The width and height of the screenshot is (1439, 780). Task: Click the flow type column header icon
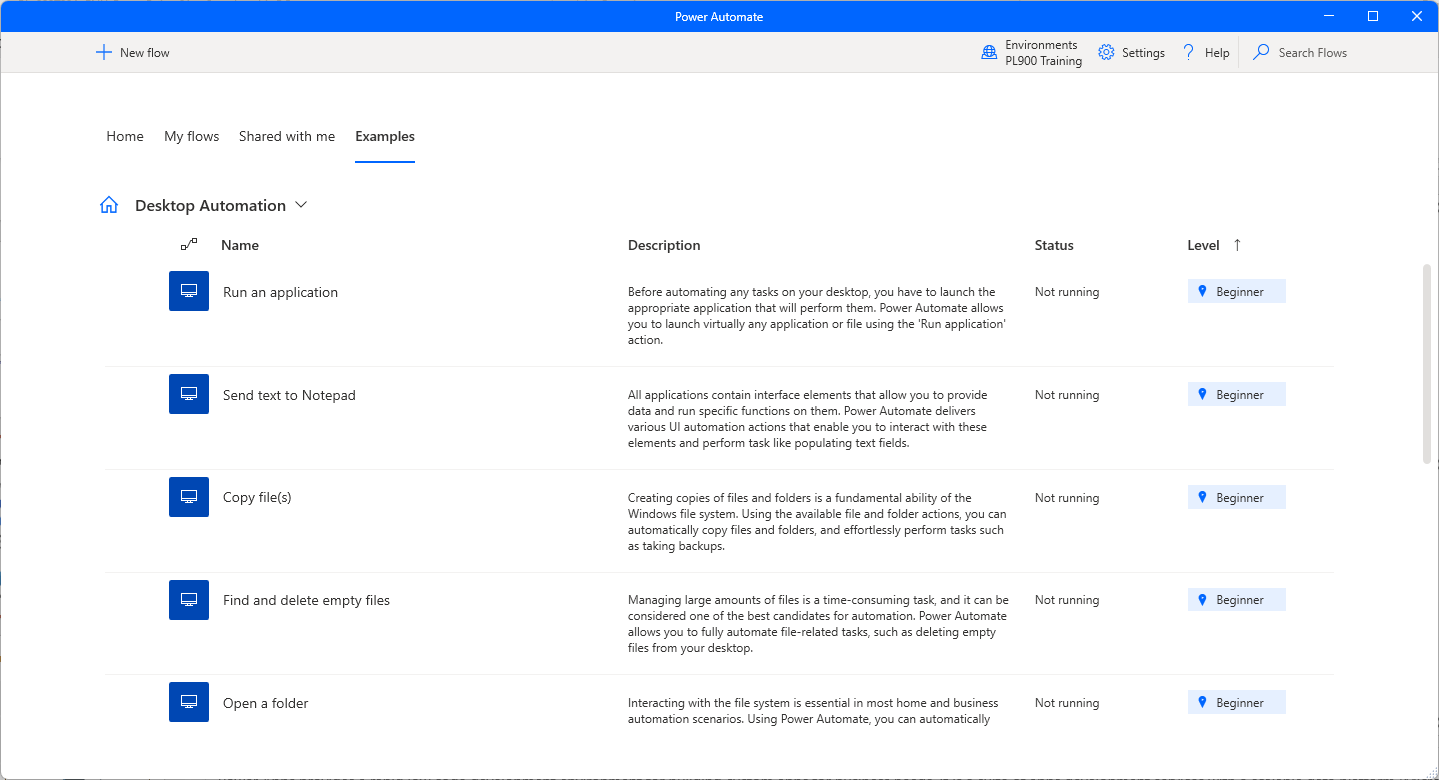189,244
